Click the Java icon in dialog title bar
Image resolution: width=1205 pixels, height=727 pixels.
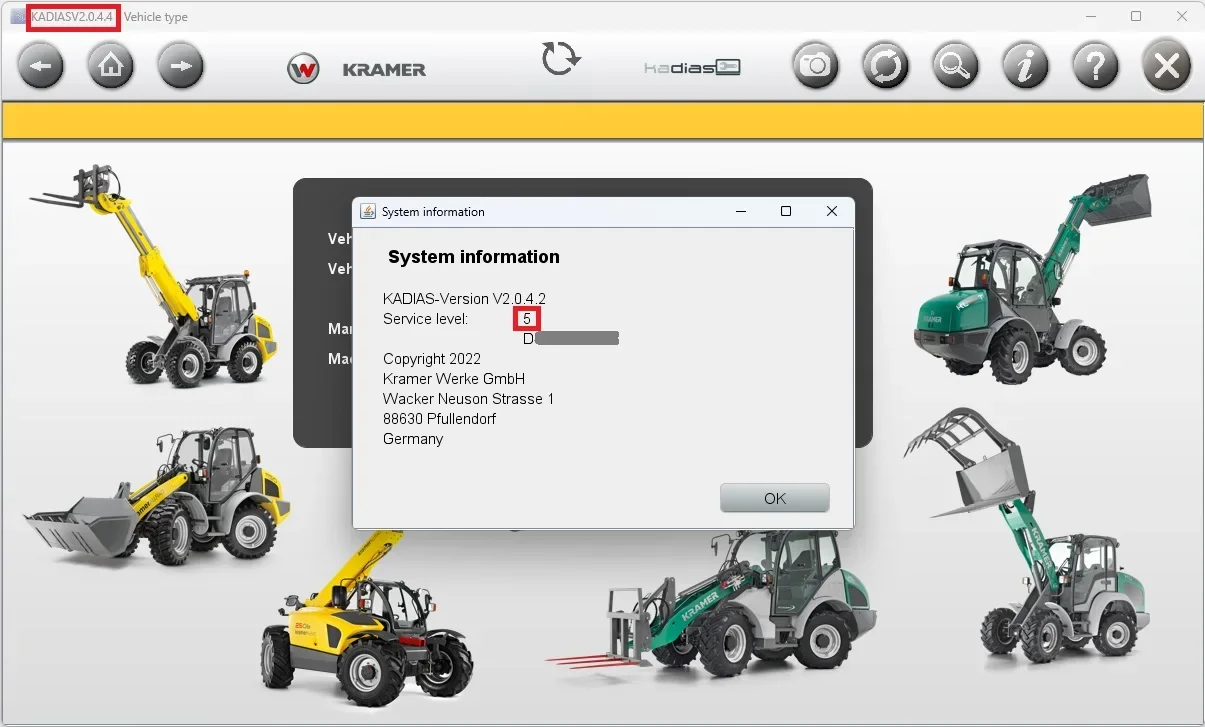(366, 211)
